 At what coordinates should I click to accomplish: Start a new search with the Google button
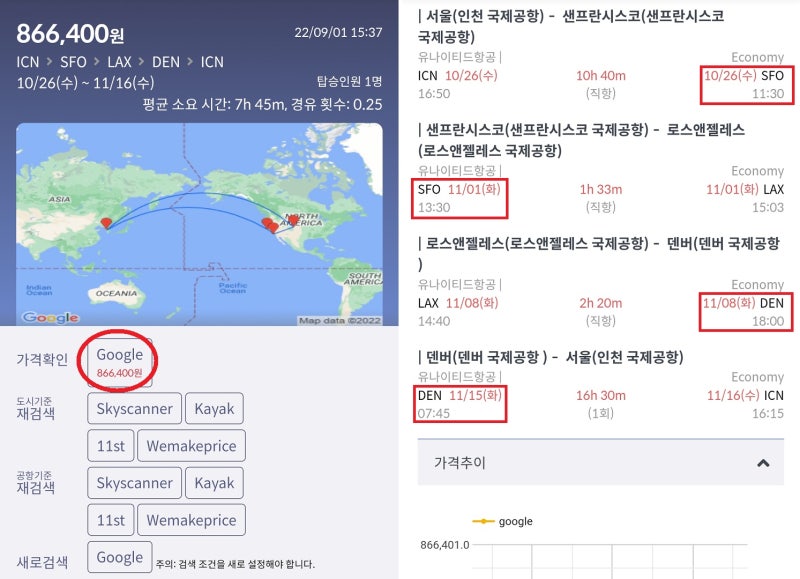point(119,556)
